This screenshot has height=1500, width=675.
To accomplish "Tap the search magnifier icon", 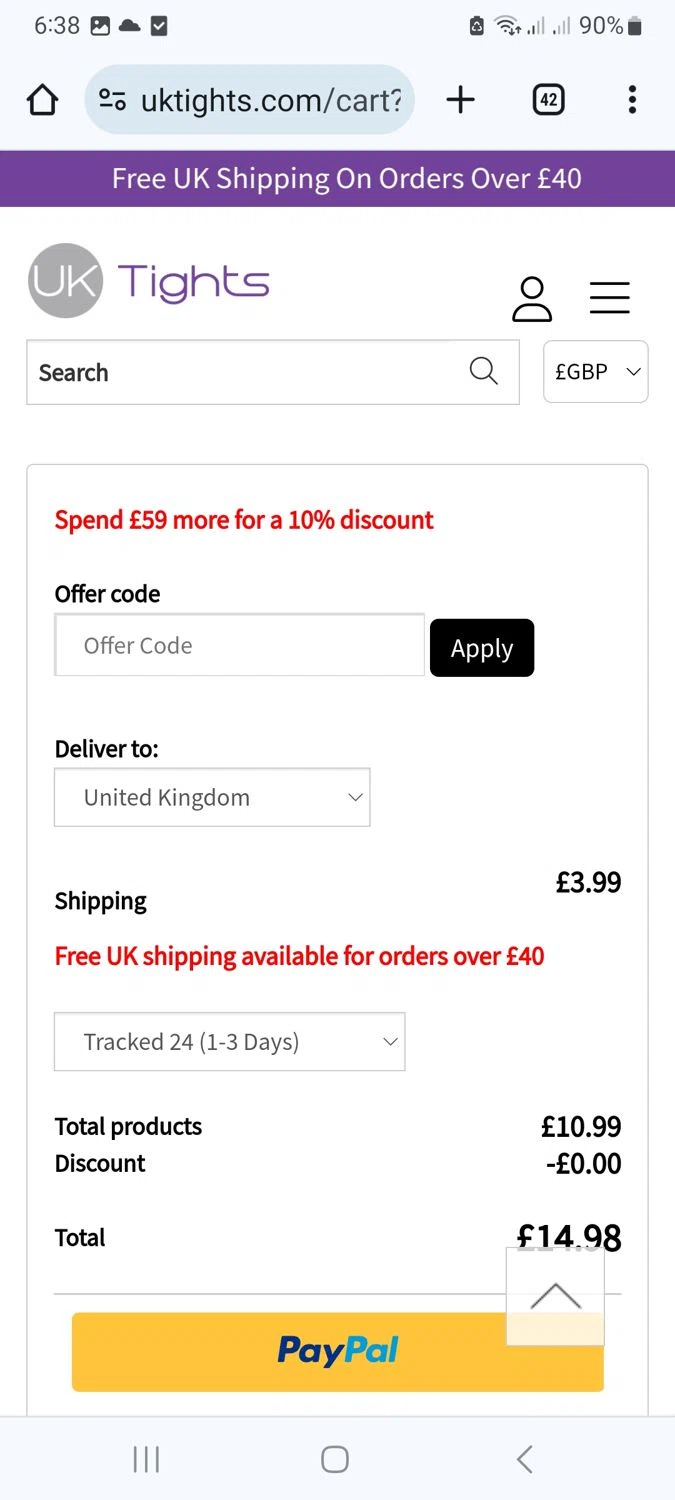I will pos(483,372).
